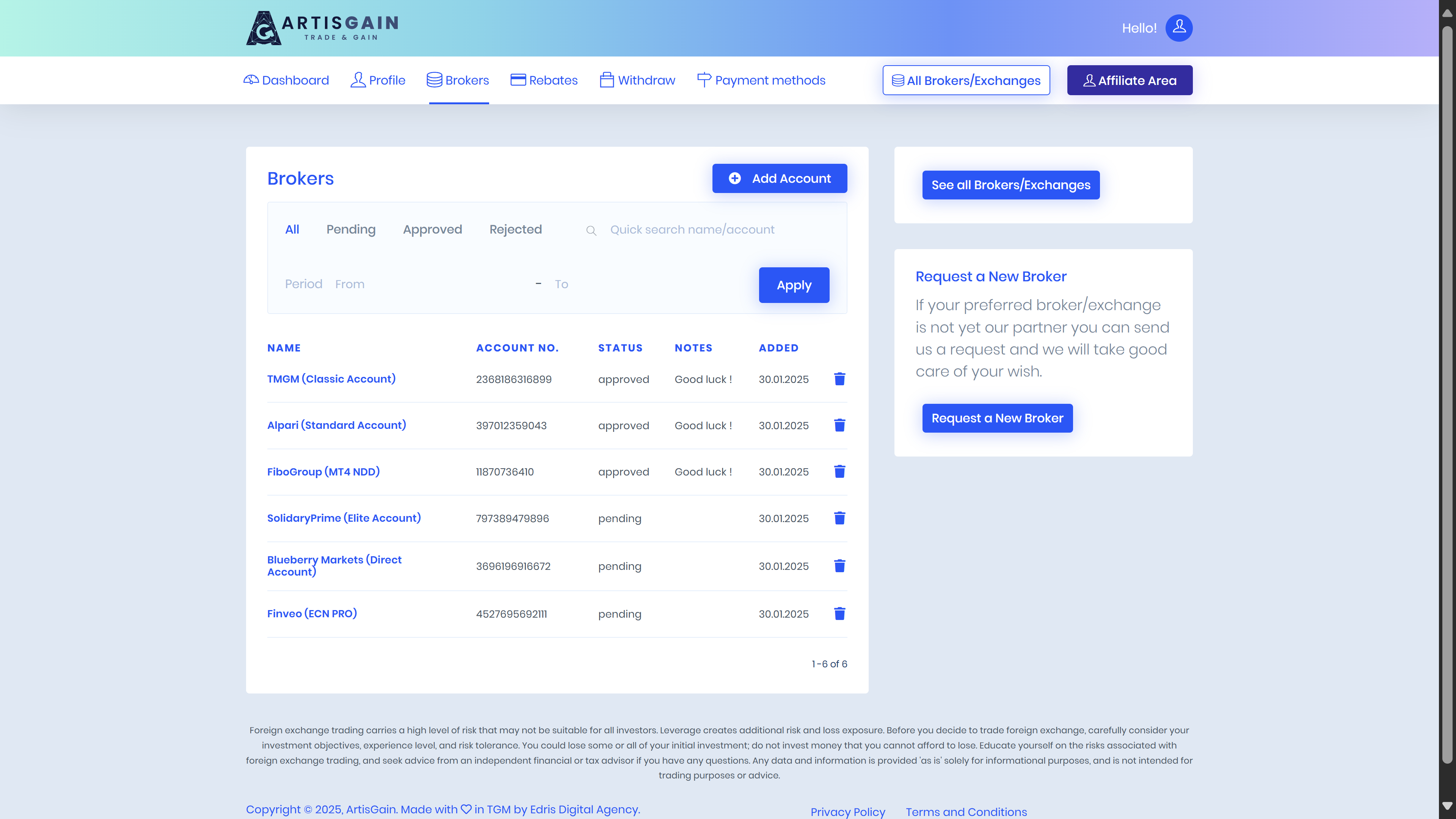Filter by Rejected accounts
1456x819 pixels.
[516, 229]
